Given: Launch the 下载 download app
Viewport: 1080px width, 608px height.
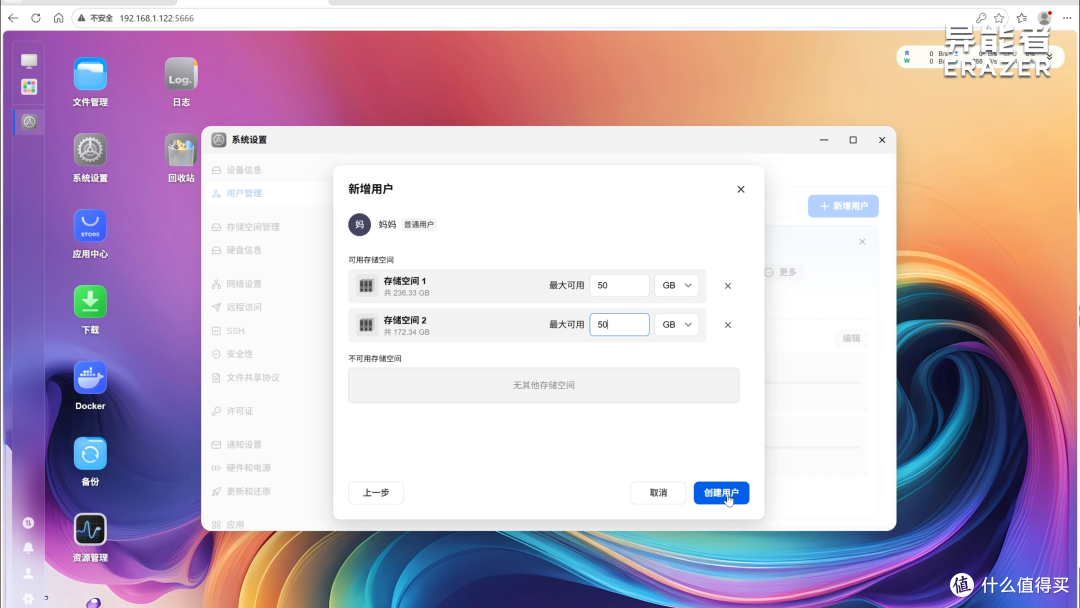Looking at the screenshot, I should click(x=90, y=302).
